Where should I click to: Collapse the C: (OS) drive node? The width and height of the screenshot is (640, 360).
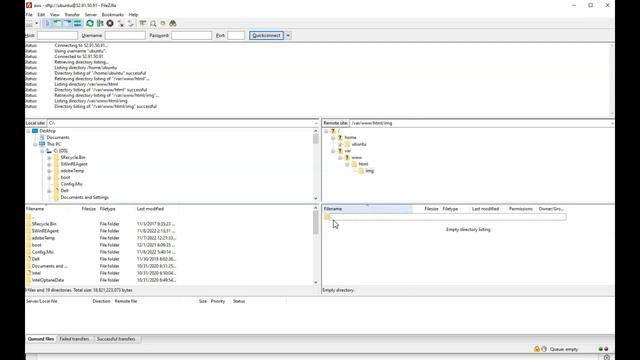click(x=42, y=151)
